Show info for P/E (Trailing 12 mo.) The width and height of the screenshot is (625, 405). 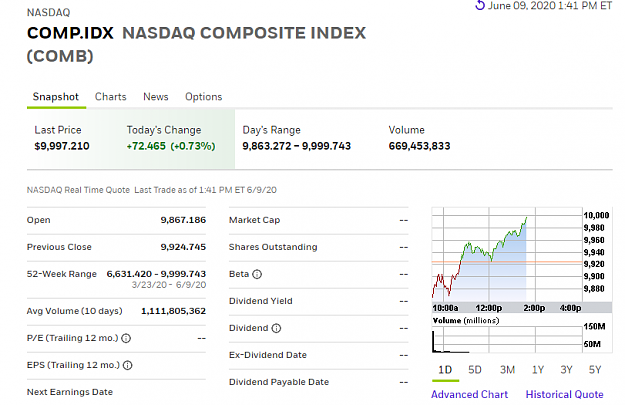tap(126, 338)
